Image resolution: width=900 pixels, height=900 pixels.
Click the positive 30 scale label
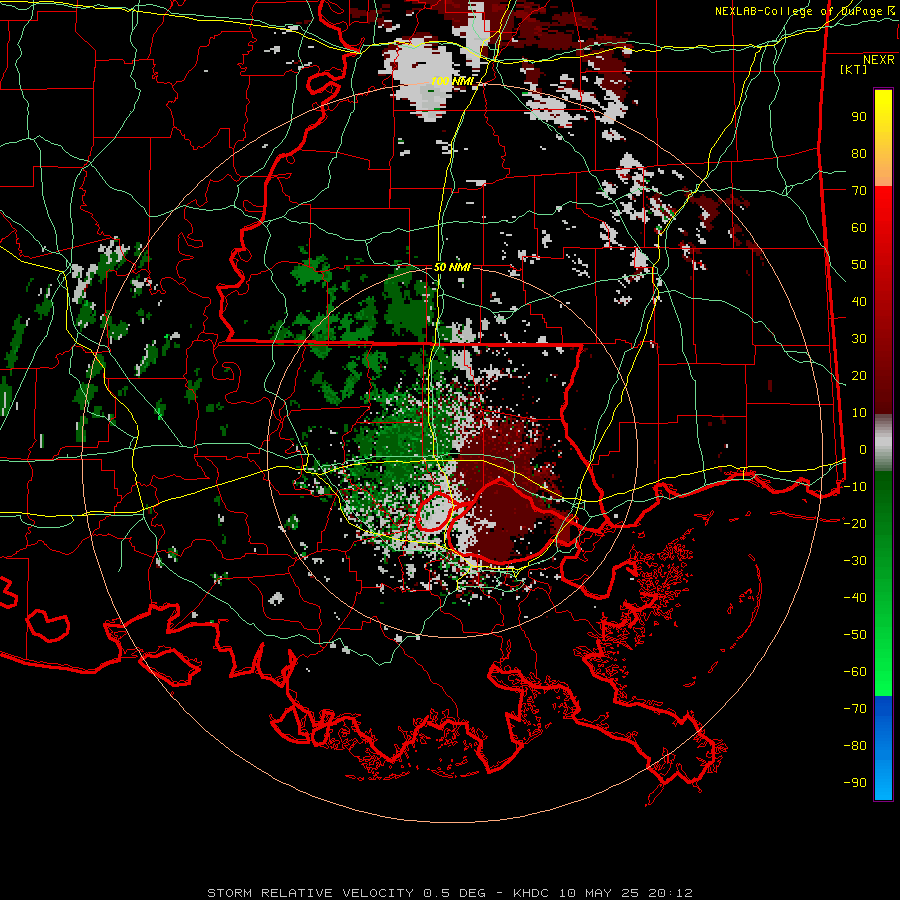coord(859,339)
